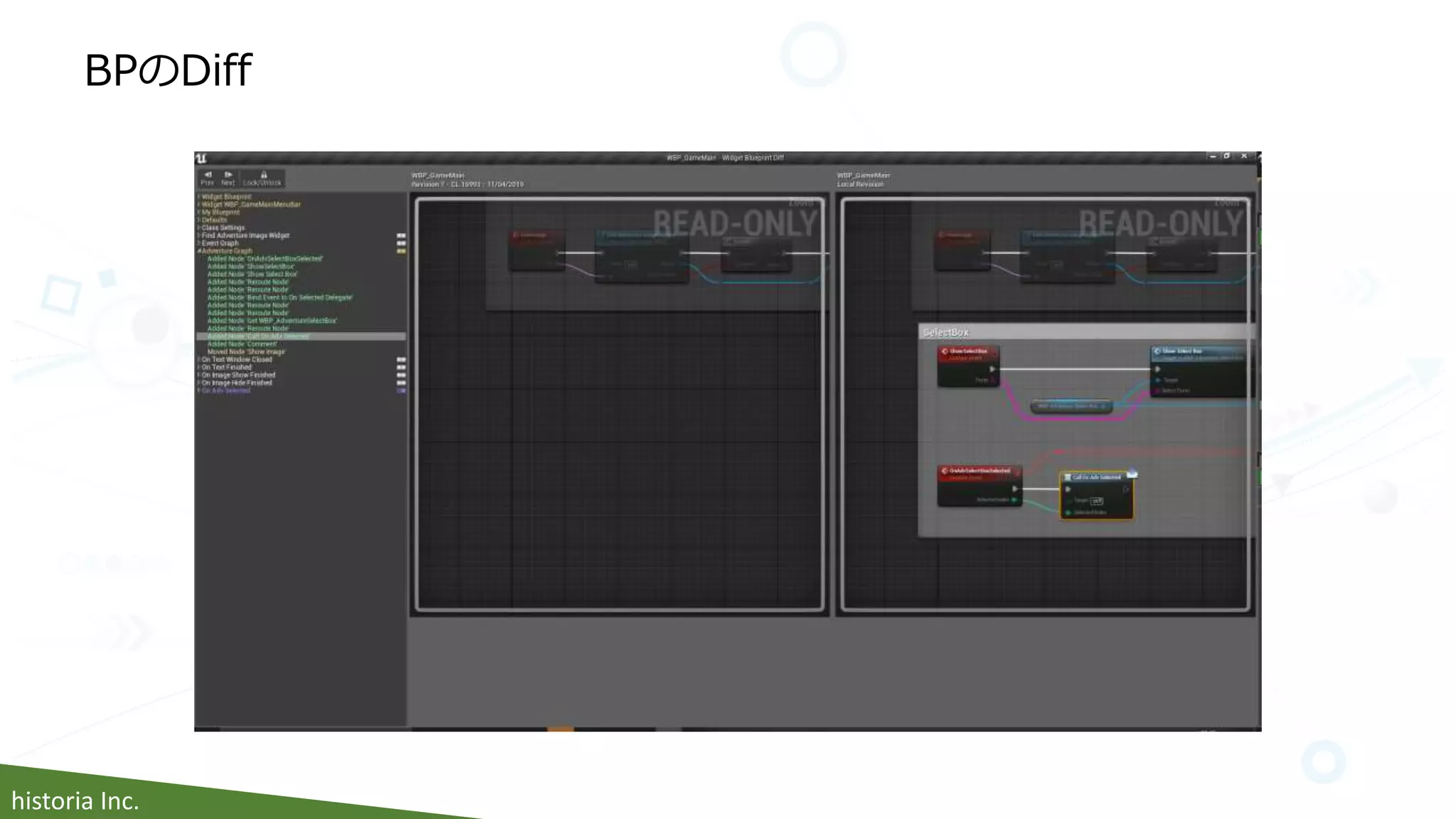Expand the Event Graph tree entry
The width and height of the screenshot is (1456, 819).
[x=199, y=243]
